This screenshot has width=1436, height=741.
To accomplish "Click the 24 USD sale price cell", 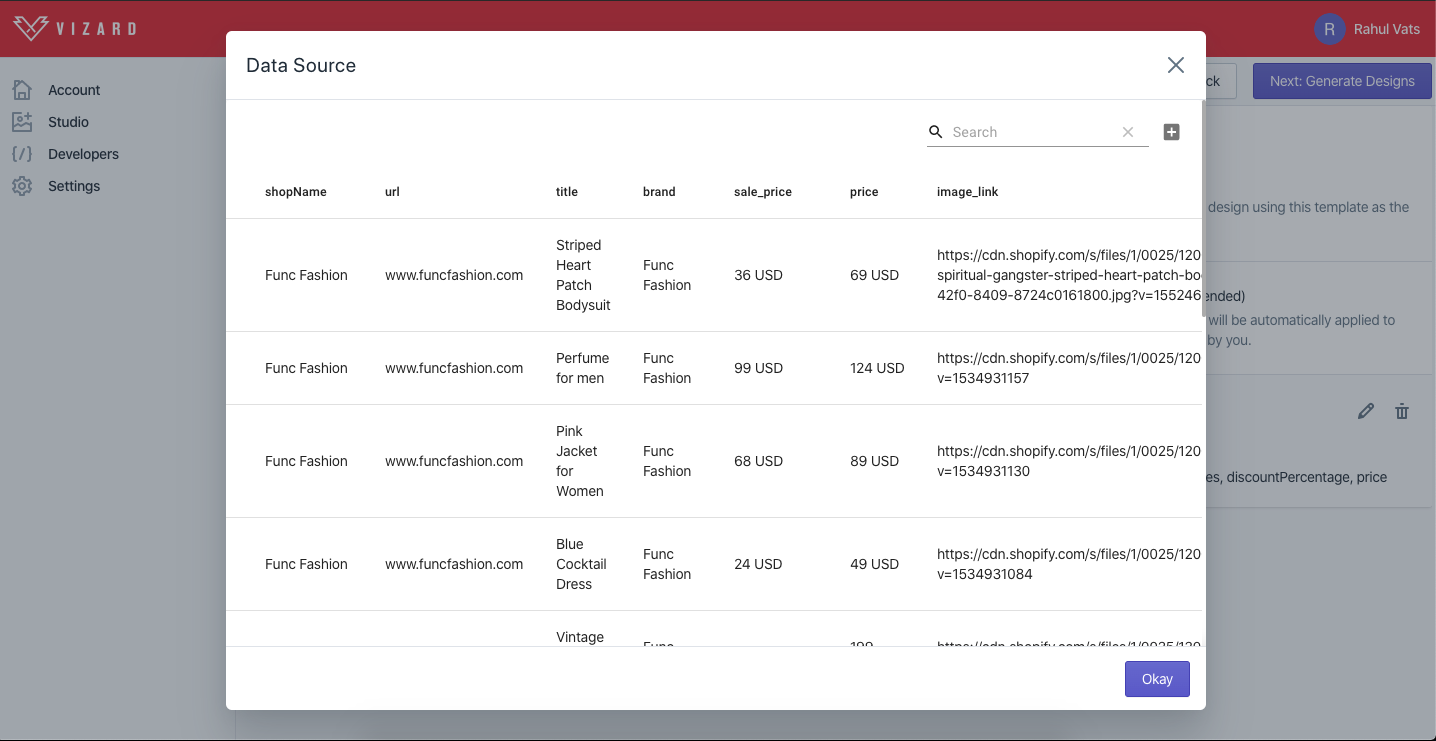I will pyautogui.click(x=758, y=564).
